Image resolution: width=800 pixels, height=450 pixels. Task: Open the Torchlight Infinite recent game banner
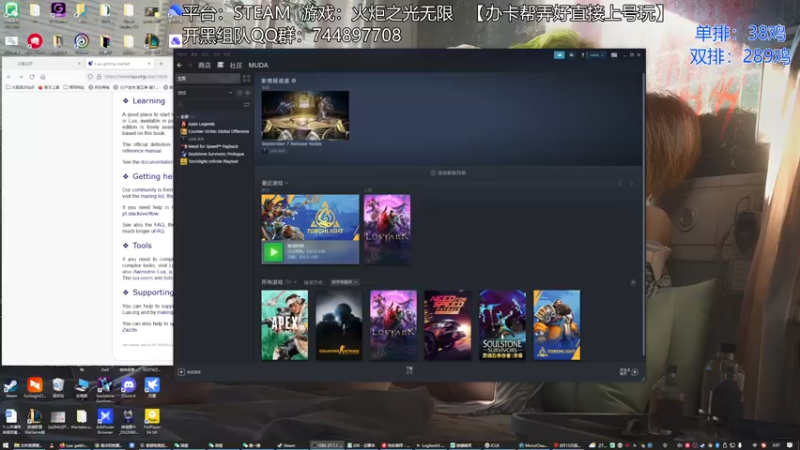pyautogui.click(x=310, y=217)
